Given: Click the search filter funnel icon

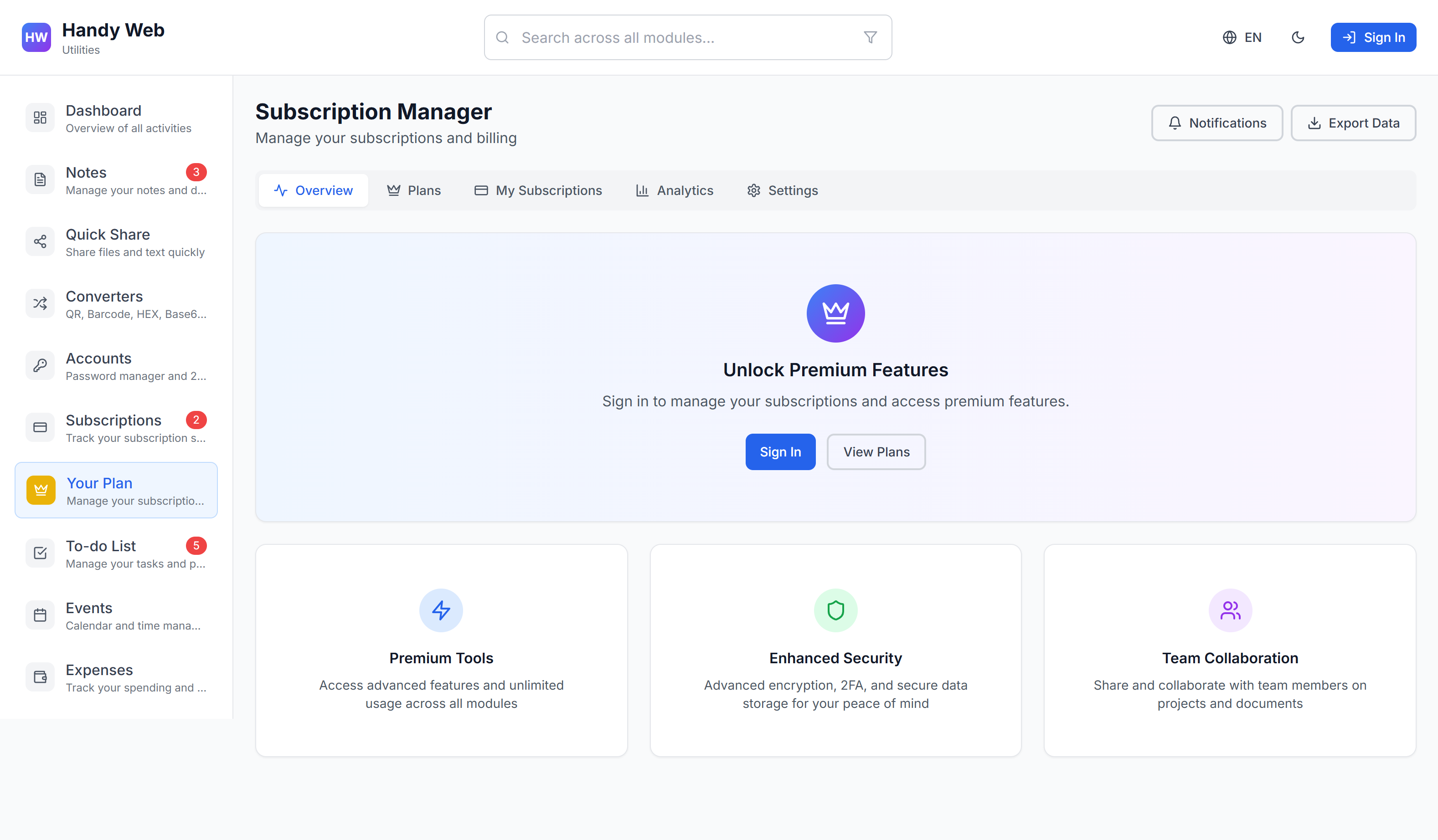Looking at the screenshot, I should pyautogui.click(x=870, y=37).
